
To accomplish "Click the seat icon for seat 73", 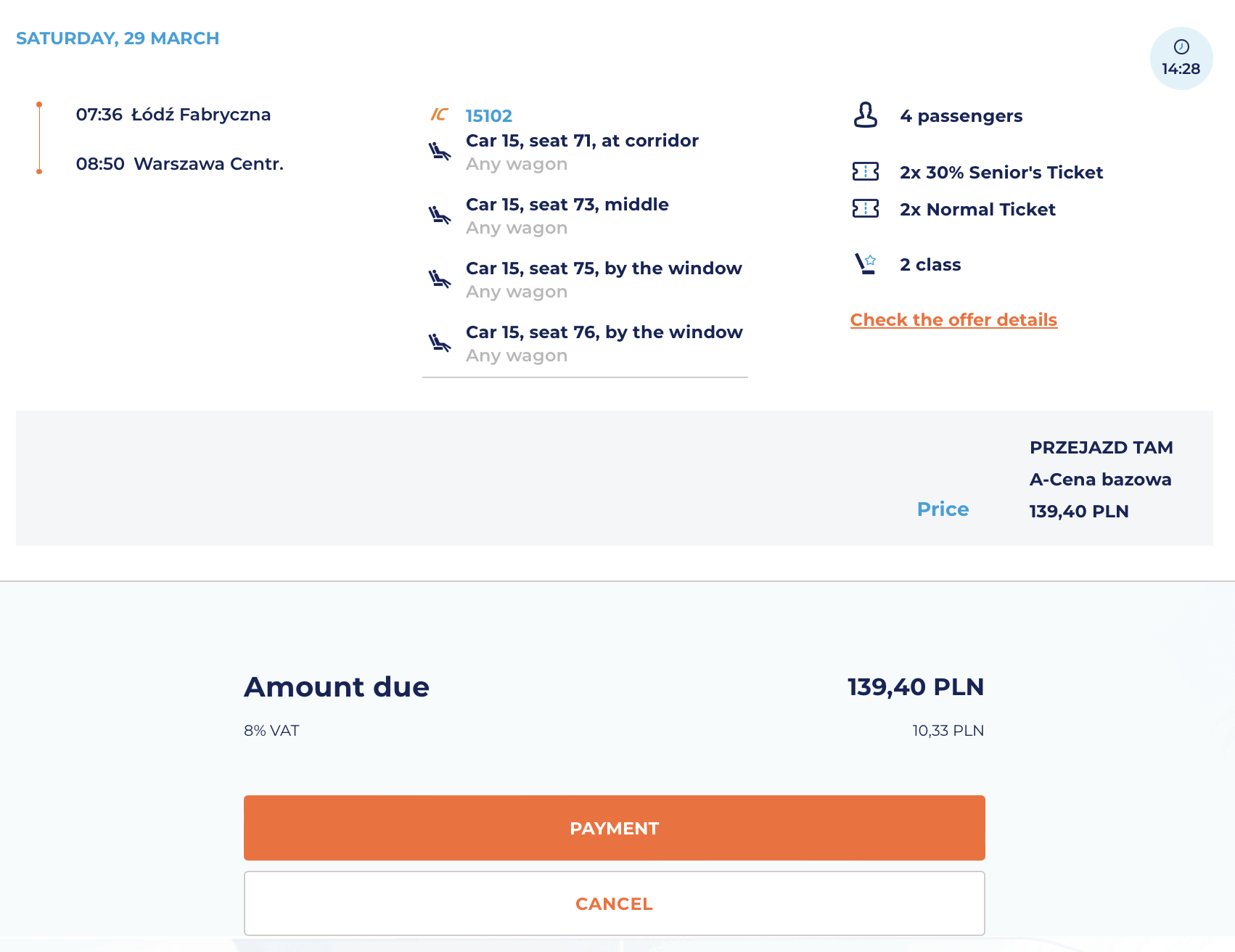I will coord(439,216).
